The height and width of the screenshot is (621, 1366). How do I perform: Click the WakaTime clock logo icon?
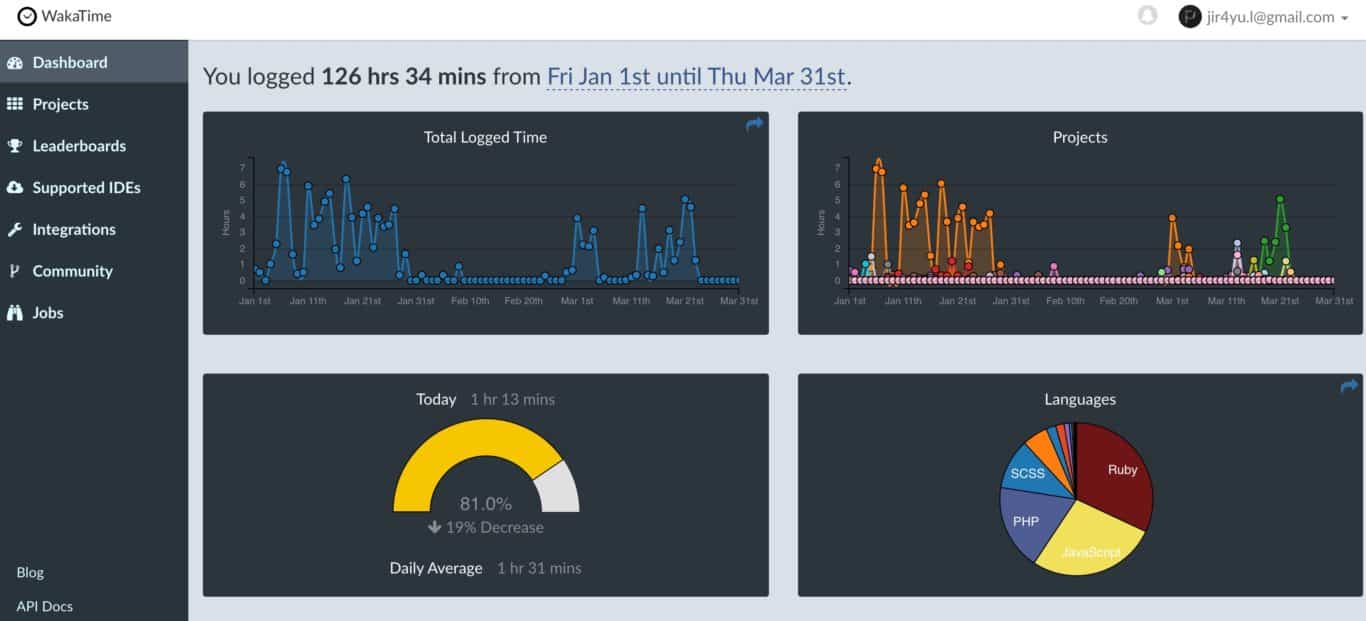27,16
